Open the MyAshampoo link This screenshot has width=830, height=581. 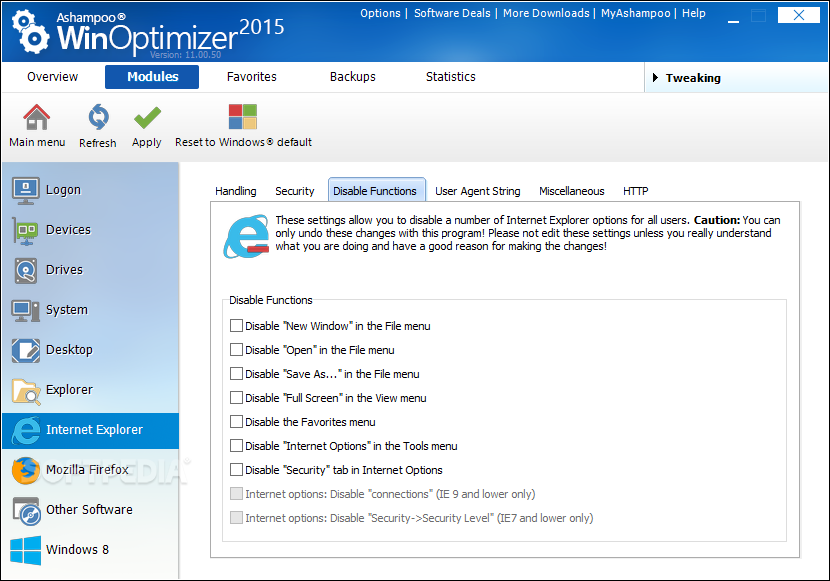[635, 13]
